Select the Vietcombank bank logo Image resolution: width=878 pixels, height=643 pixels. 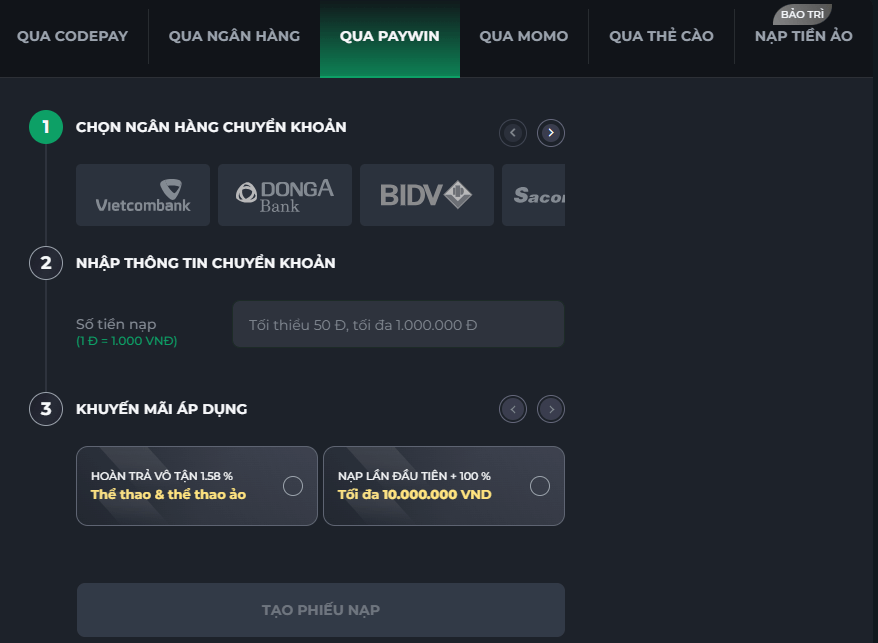coord(143,195)
